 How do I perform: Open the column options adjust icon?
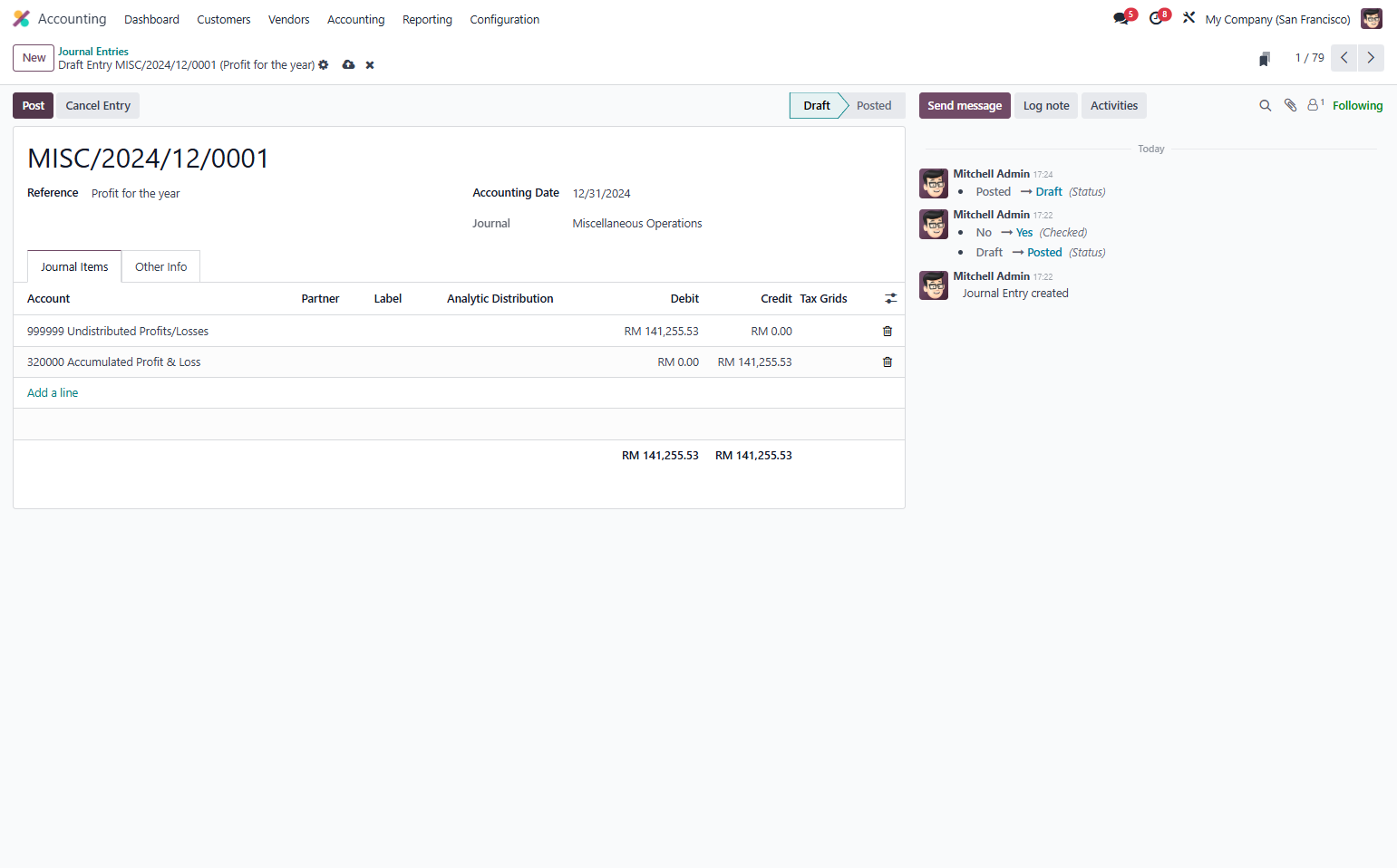[891, 298]
